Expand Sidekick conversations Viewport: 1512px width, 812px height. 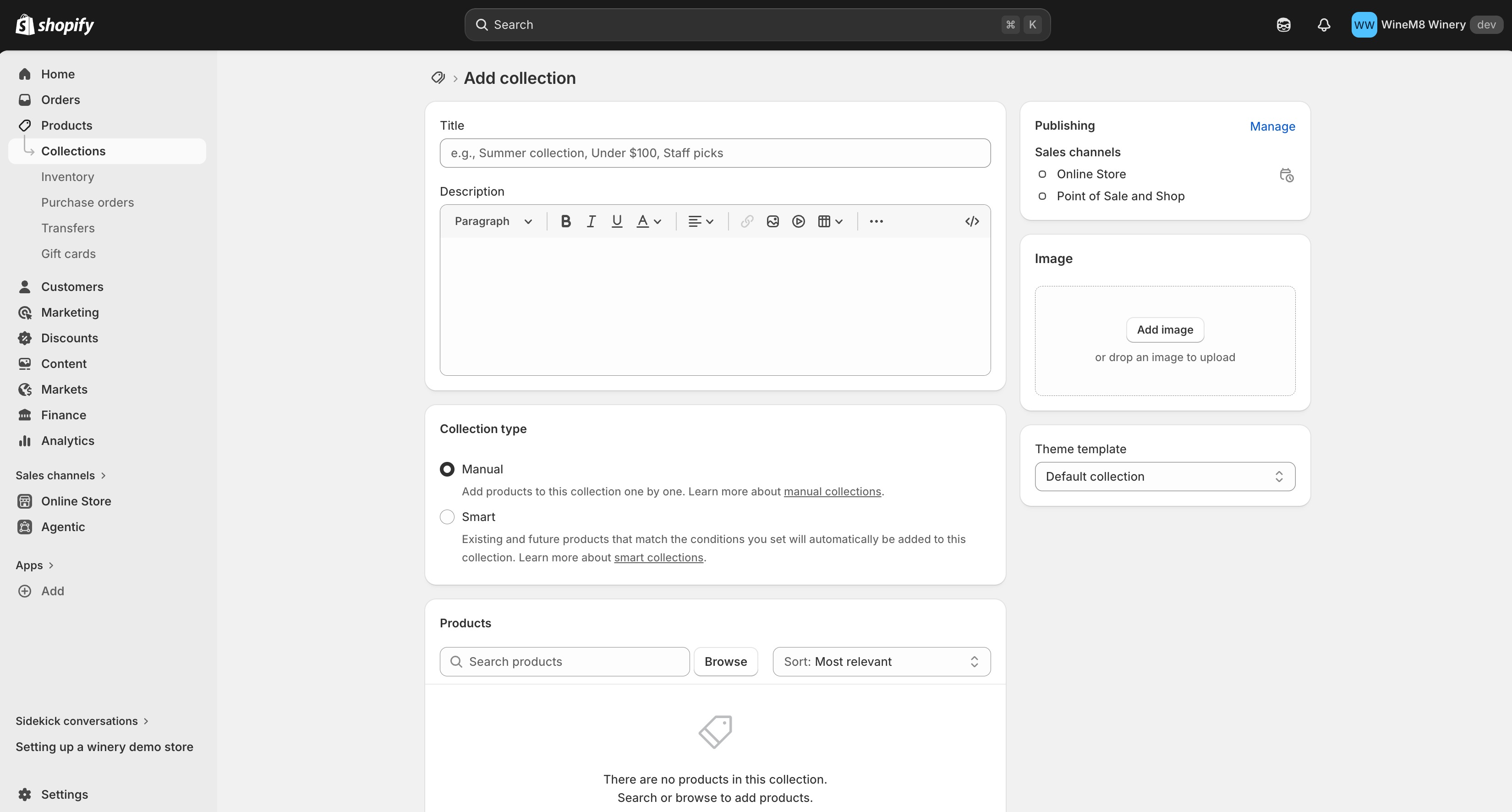(82, 721)
